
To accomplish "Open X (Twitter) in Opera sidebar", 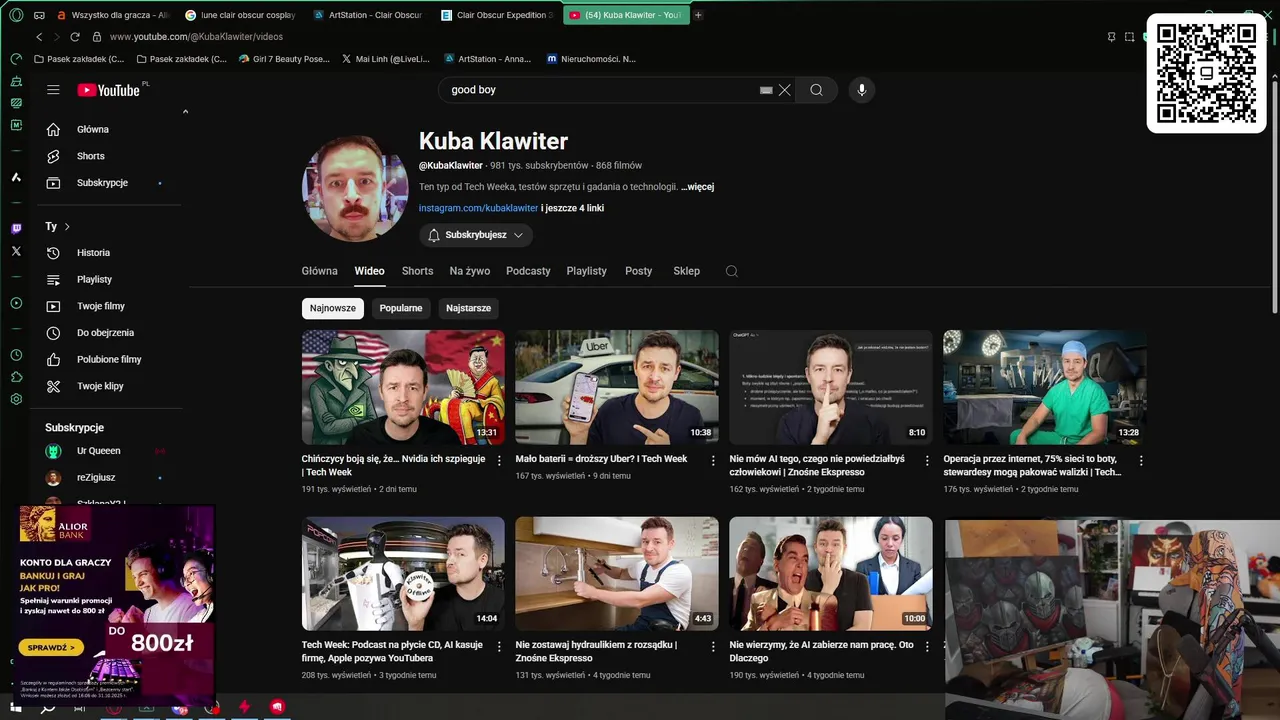I will click(16, 252).
